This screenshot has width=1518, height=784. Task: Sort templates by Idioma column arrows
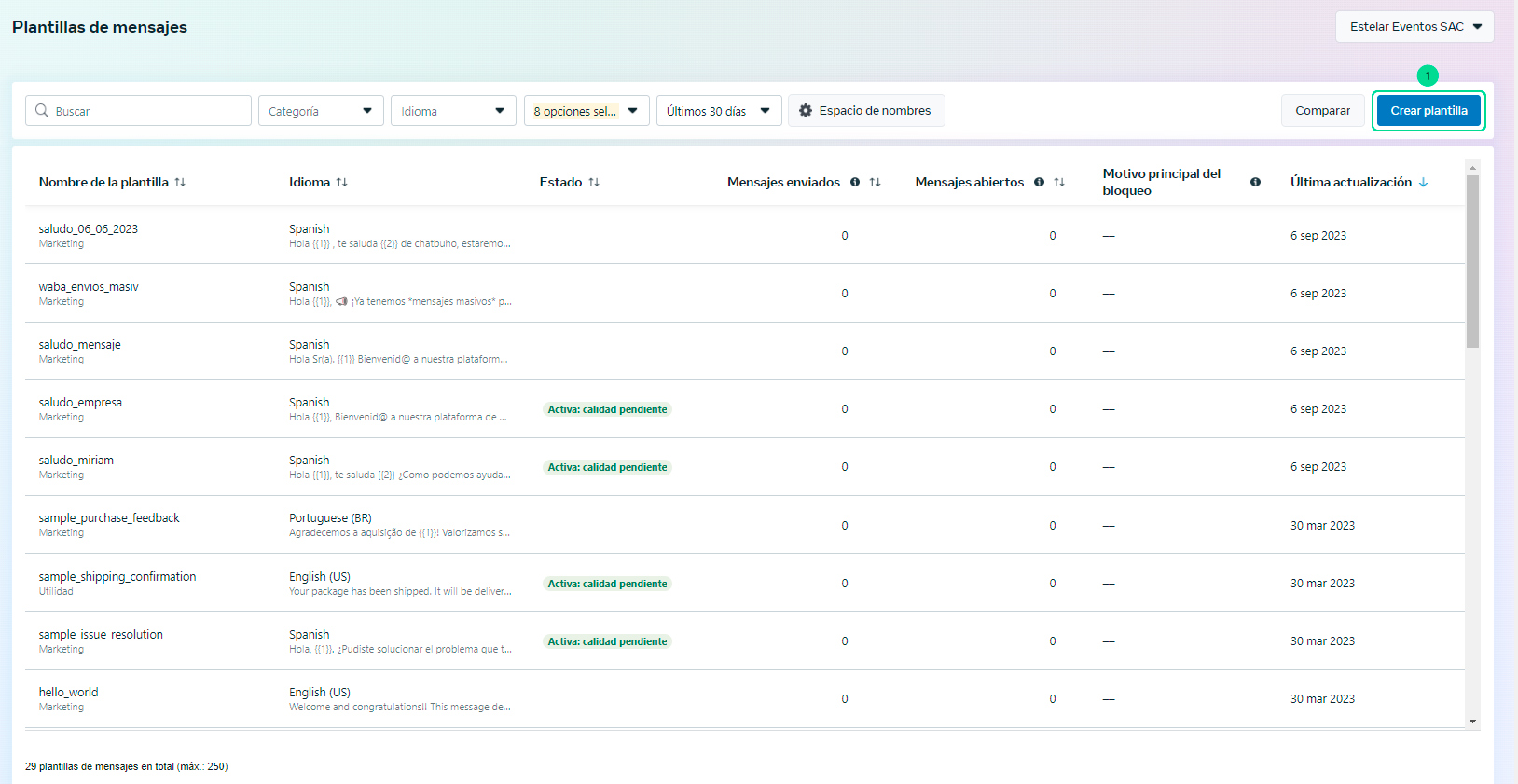click(342, 183)
